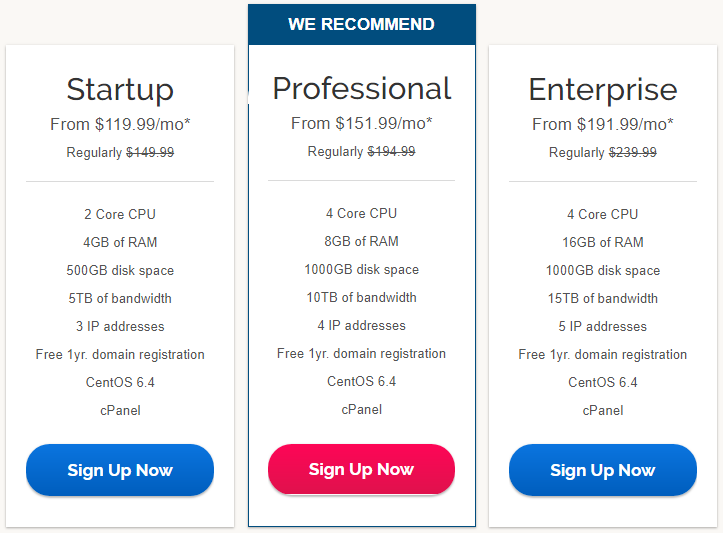Click the 2 Core CPU feature line

[x=120, y=214]
